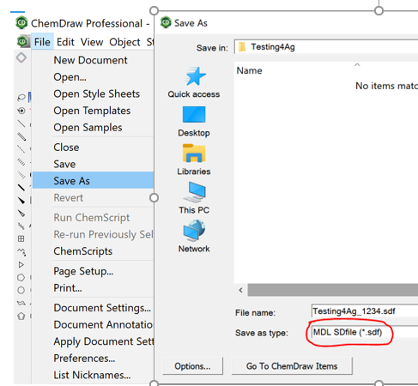Select the Wavy Bond tool
Screen dimensions: 418x386
click(x=21, y=226)
